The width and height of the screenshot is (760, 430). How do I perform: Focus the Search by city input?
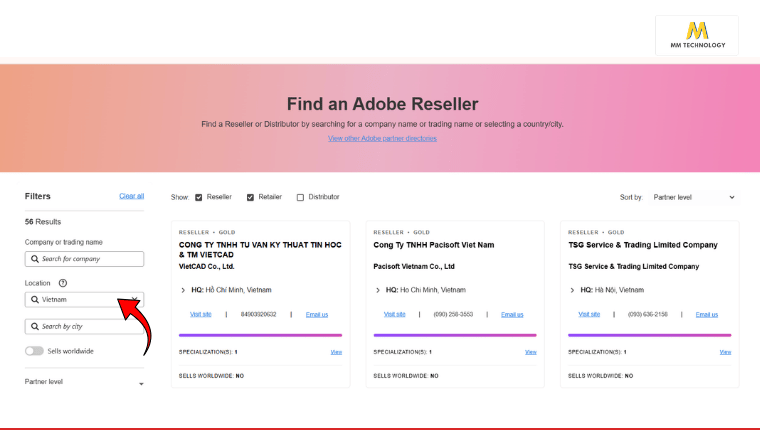(84, 326)
